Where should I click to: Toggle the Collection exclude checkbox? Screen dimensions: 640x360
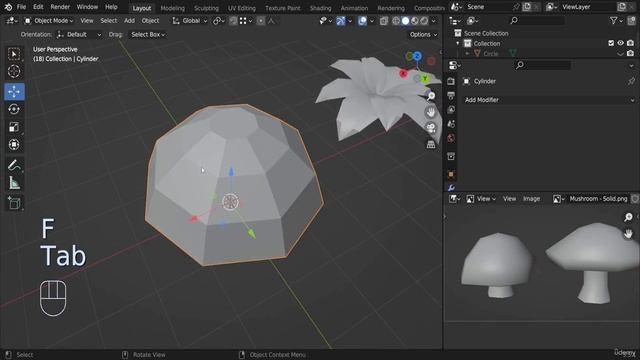tap(611, 43)
